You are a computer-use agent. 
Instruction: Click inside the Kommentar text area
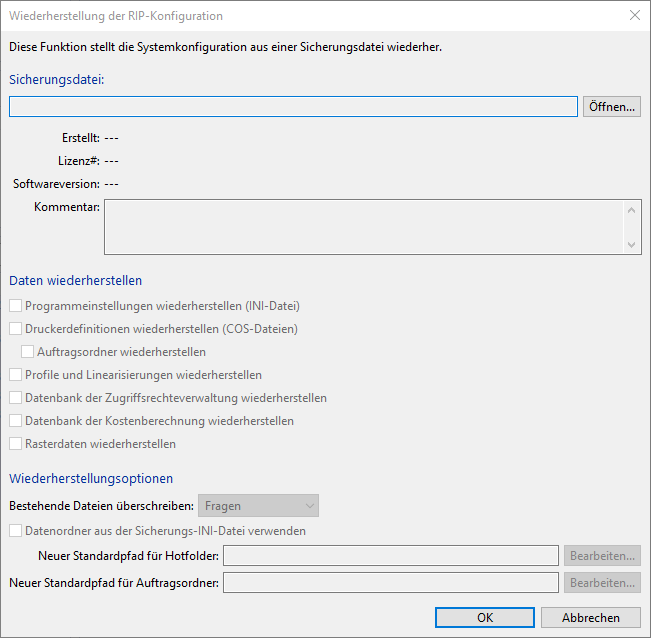pyautogui.click(x=364, y=226)
